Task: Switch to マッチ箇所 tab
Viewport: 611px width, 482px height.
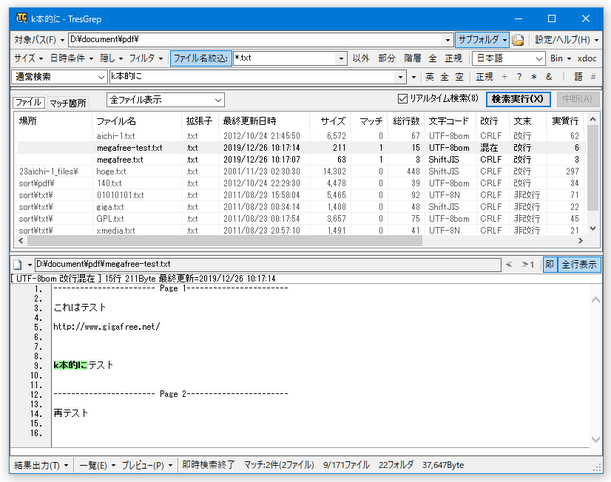Action: click(68, 103)
